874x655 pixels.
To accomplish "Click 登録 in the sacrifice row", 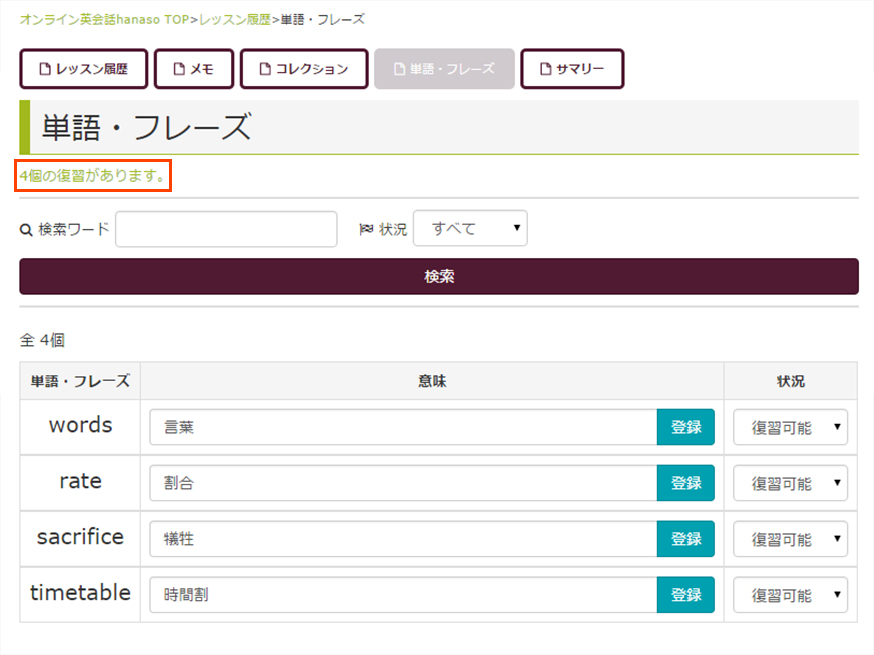I will 686,538.
